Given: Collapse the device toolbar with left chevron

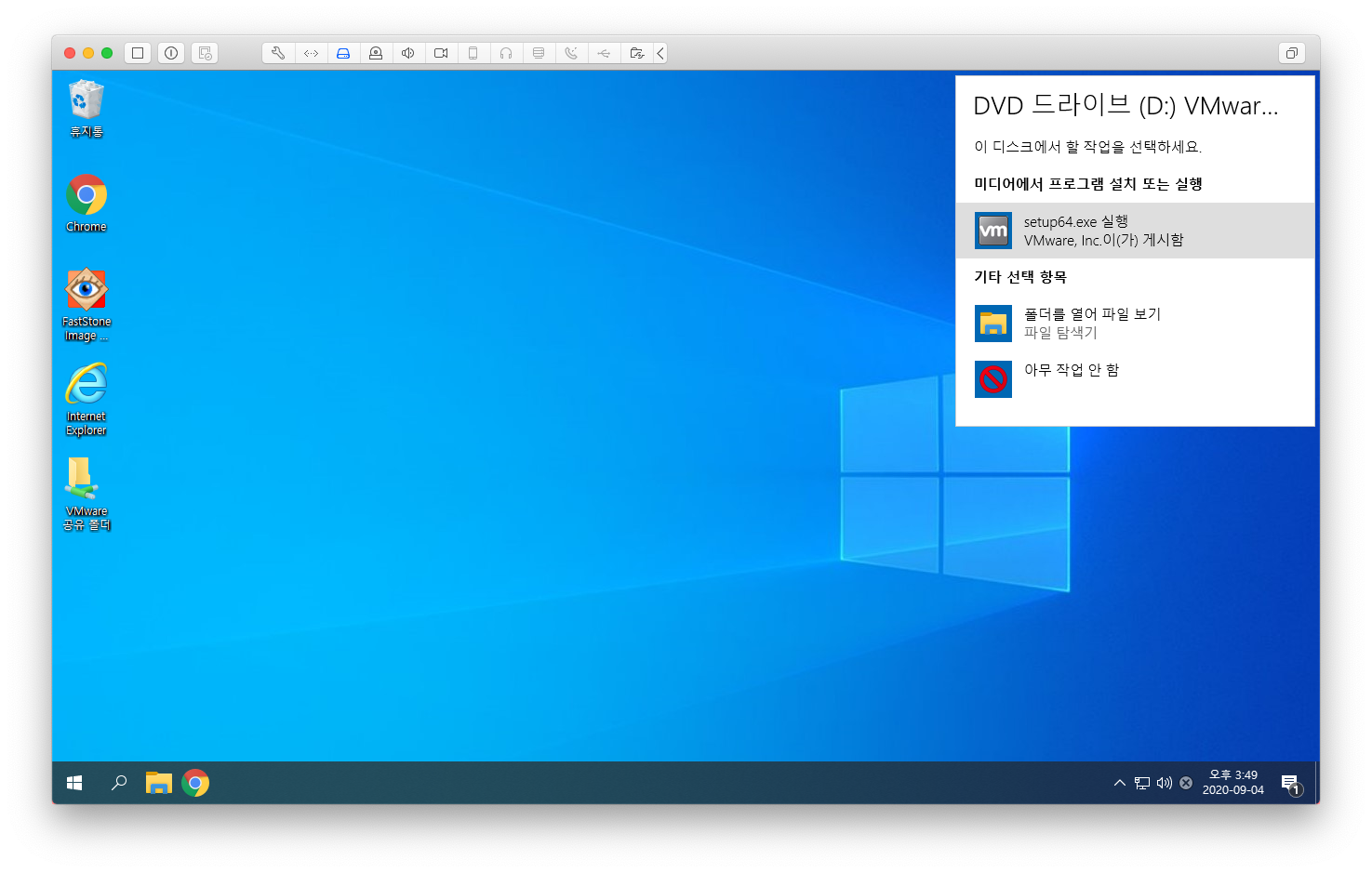Looking at the screenshot, I should pyautogui.click(x=660, y=53).
